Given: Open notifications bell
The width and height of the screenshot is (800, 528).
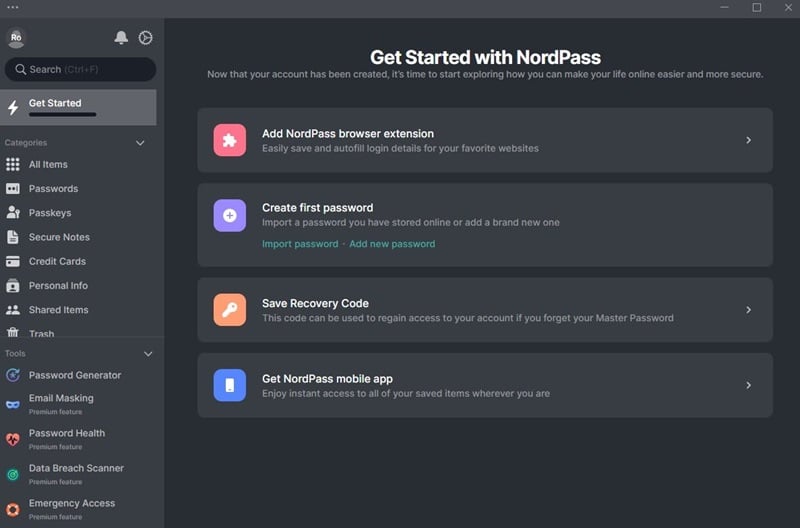Looking at the screenshot, I should click(121, 37).
